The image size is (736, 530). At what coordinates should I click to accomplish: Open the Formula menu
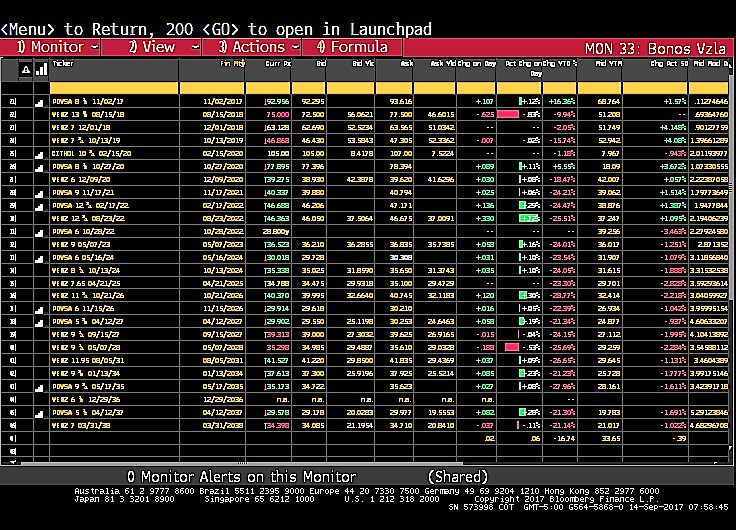tap(352, 47)
